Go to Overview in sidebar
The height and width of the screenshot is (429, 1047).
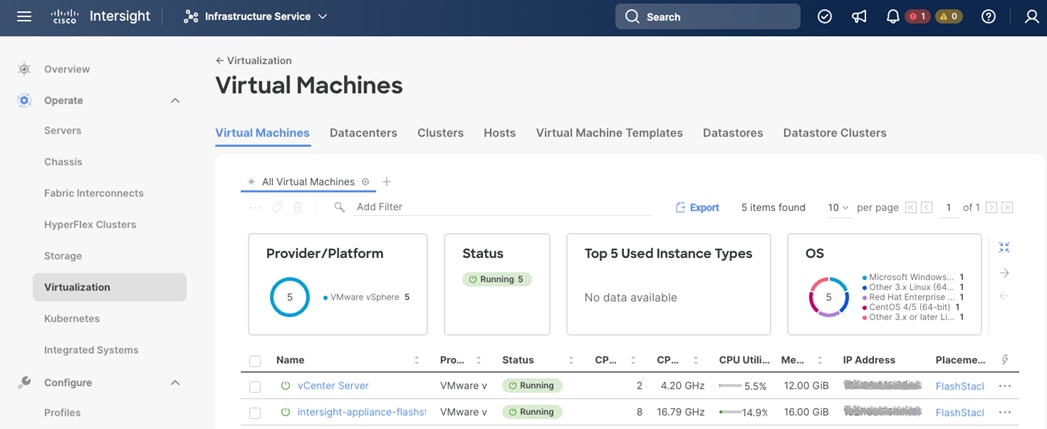pos(67,69)
